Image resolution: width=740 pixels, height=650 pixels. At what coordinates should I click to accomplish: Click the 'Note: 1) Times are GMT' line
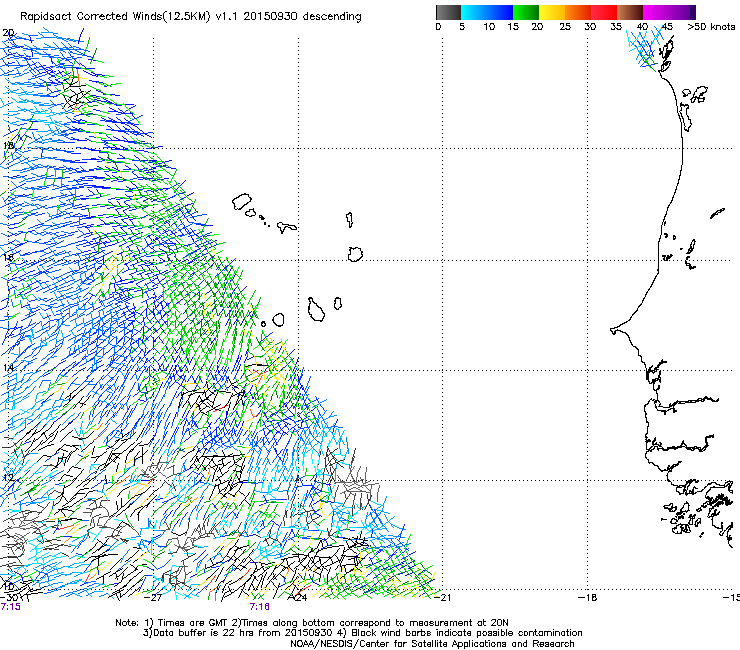click(311, 623)
